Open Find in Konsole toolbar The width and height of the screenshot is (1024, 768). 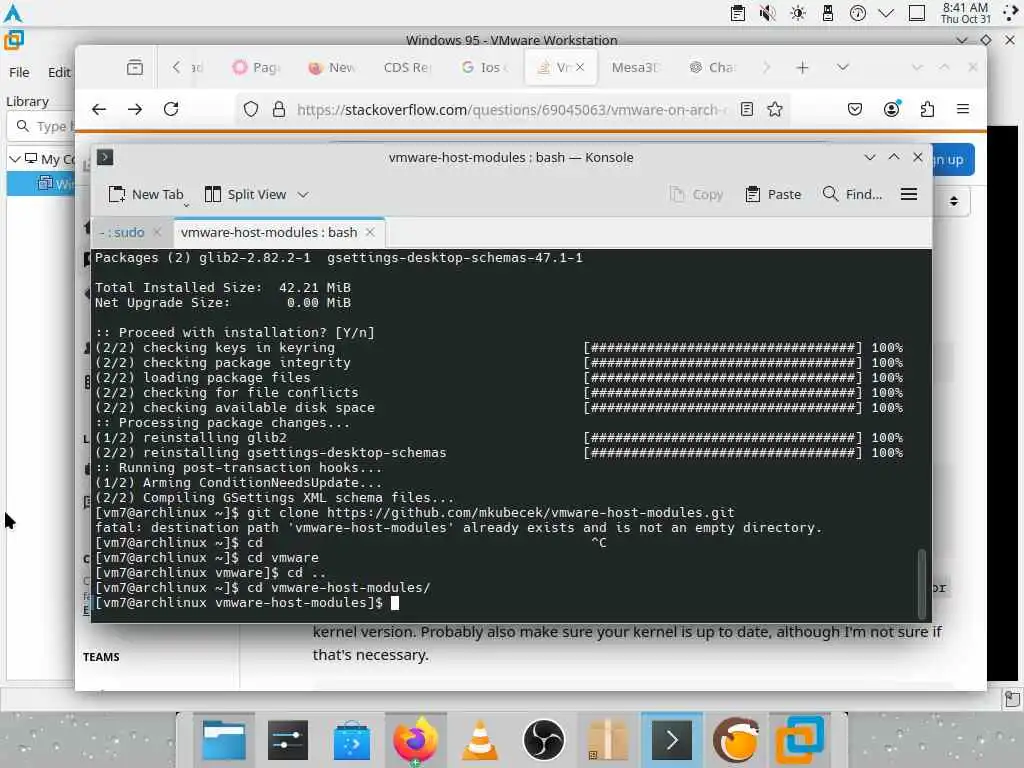852,195
